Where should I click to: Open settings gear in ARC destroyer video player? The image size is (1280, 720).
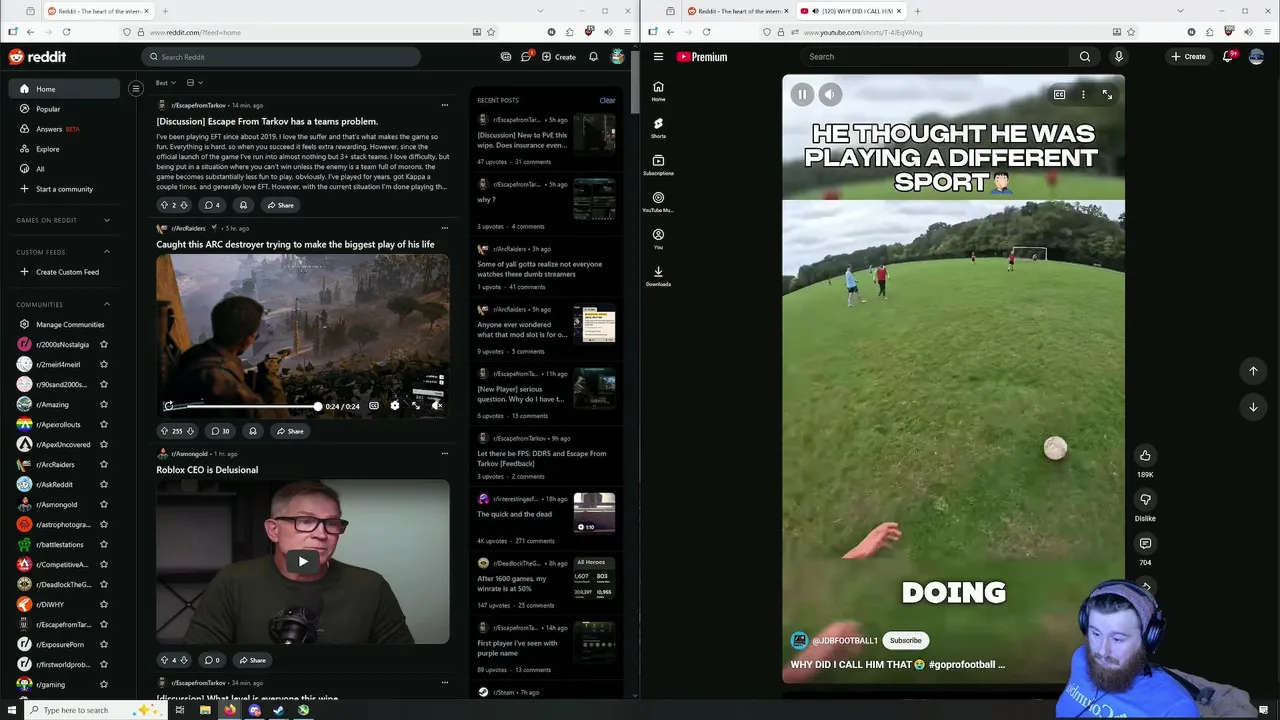point(394,406)
